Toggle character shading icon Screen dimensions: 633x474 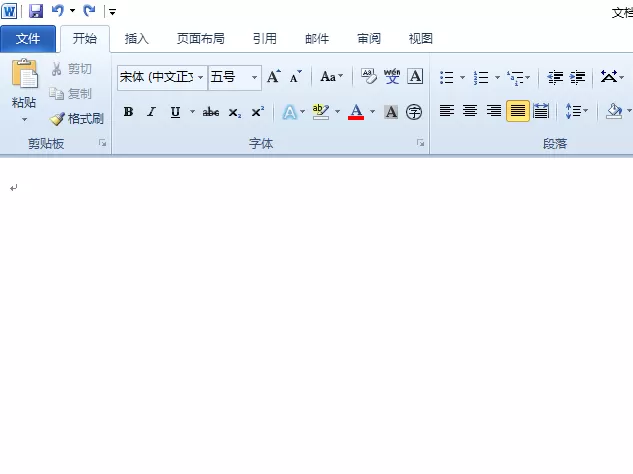(x=391, y=112)
